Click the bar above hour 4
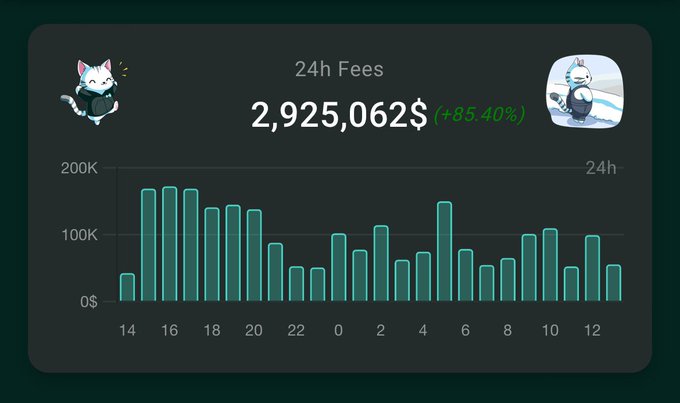 pyautogui.click(x=423, y=276)
